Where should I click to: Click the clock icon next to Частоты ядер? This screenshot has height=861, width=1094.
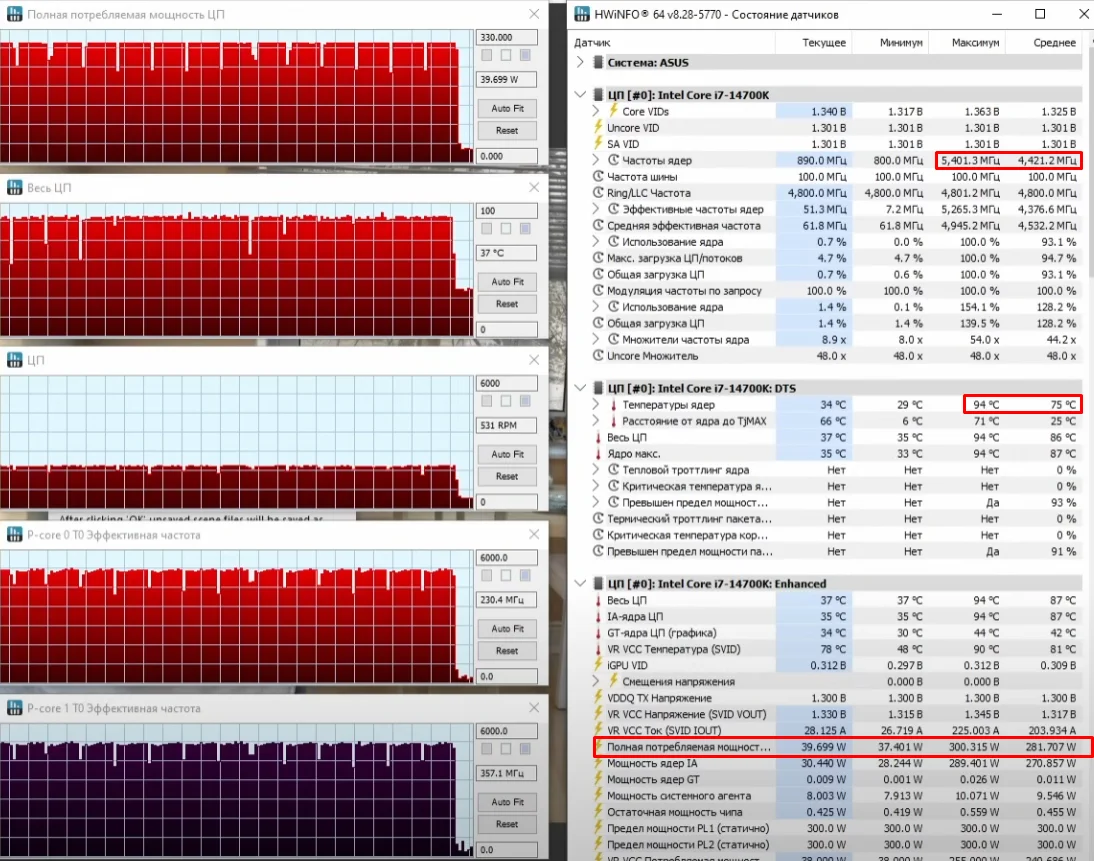click(x=613, y=160)
